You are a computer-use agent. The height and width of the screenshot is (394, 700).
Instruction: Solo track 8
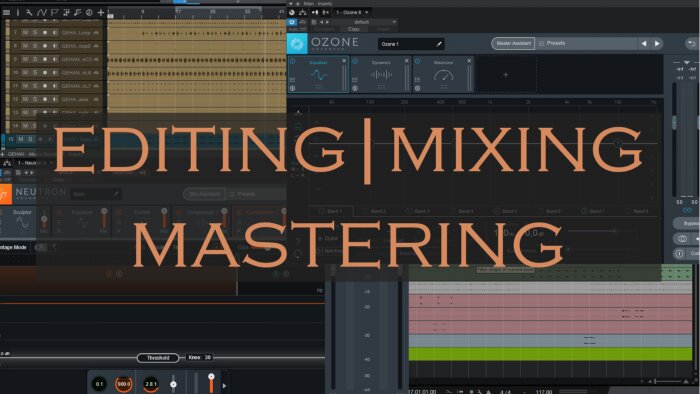[x=35, y=46]
